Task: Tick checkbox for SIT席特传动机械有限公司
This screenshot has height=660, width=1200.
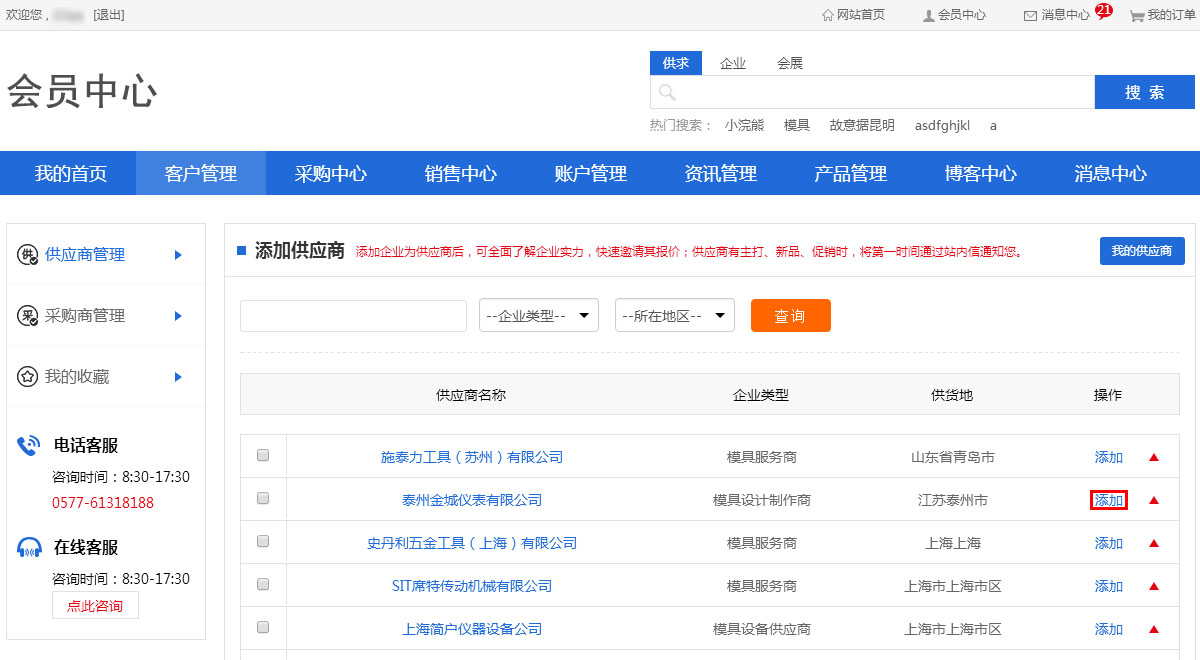Action: click(x=263, y=584)
